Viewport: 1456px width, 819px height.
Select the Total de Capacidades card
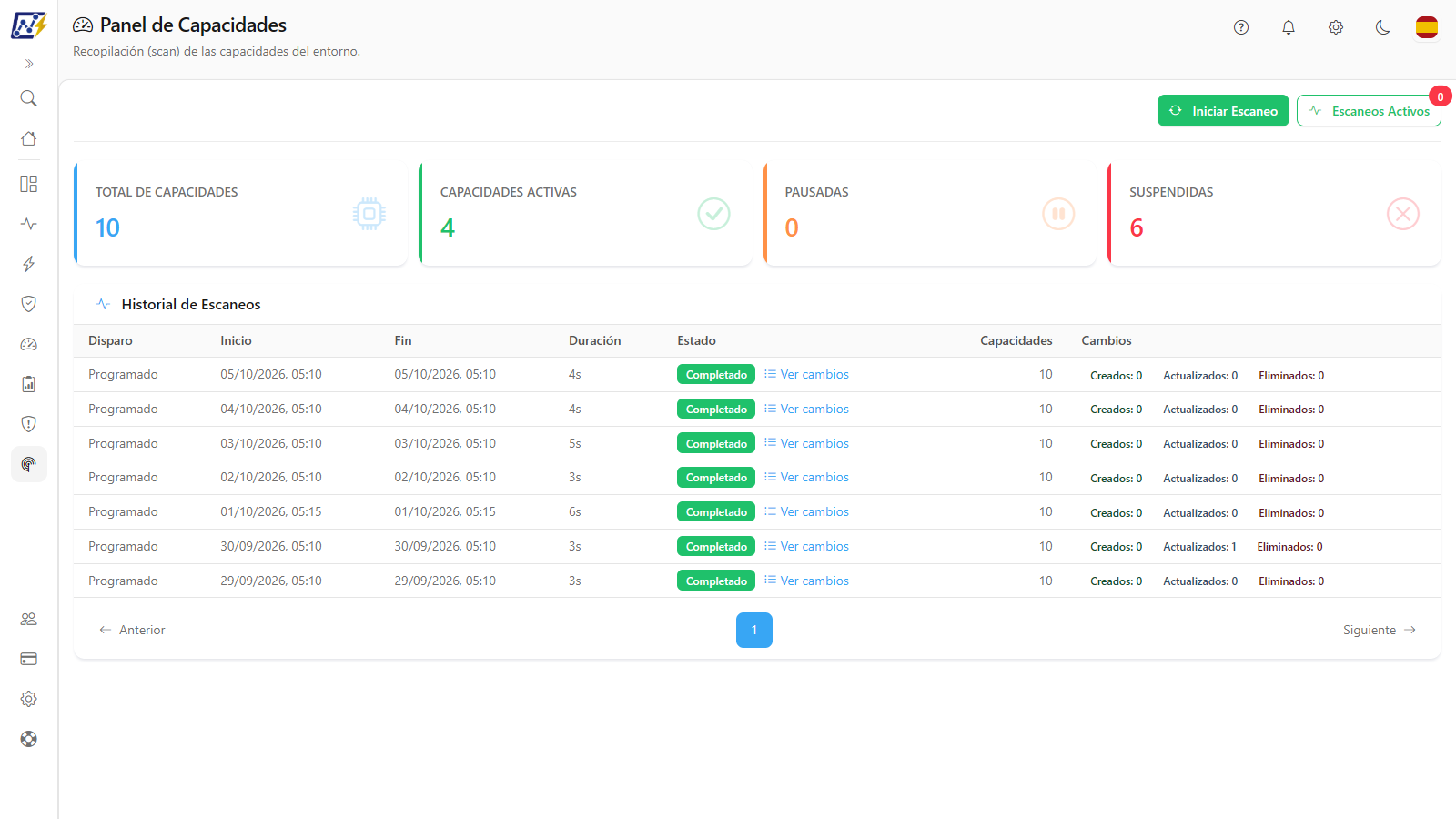[x=241, y=214]
